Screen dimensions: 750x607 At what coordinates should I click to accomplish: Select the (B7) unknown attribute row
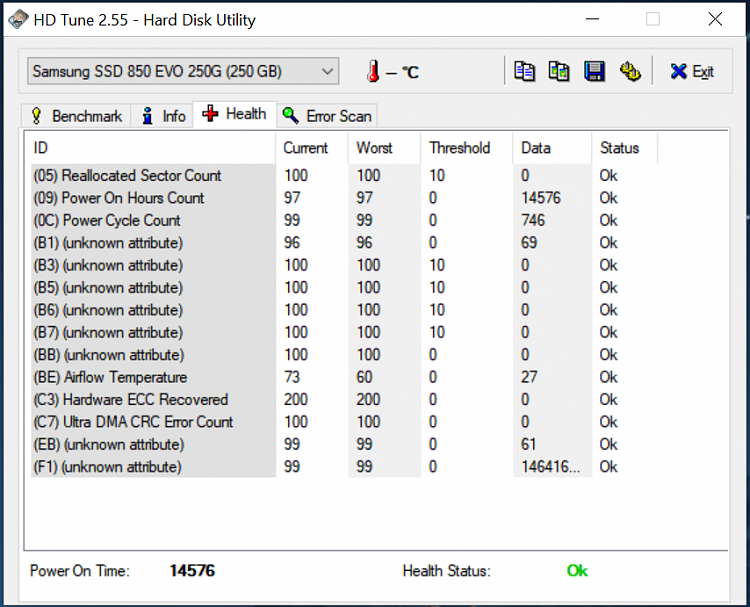pos(344,332)
